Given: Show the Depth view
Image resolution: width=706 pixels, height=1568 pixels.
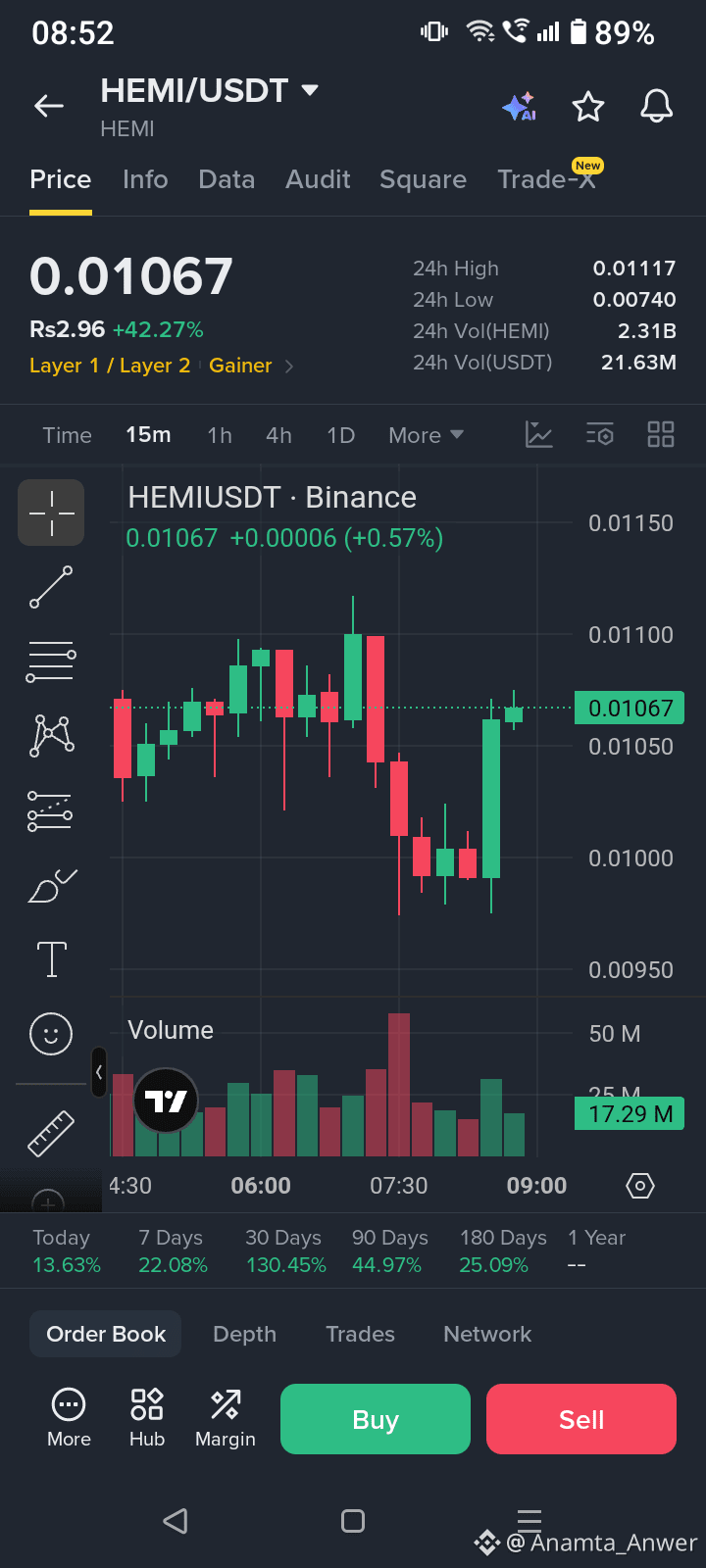Looking at the screenshot, I should click(x=245, y=1334).
